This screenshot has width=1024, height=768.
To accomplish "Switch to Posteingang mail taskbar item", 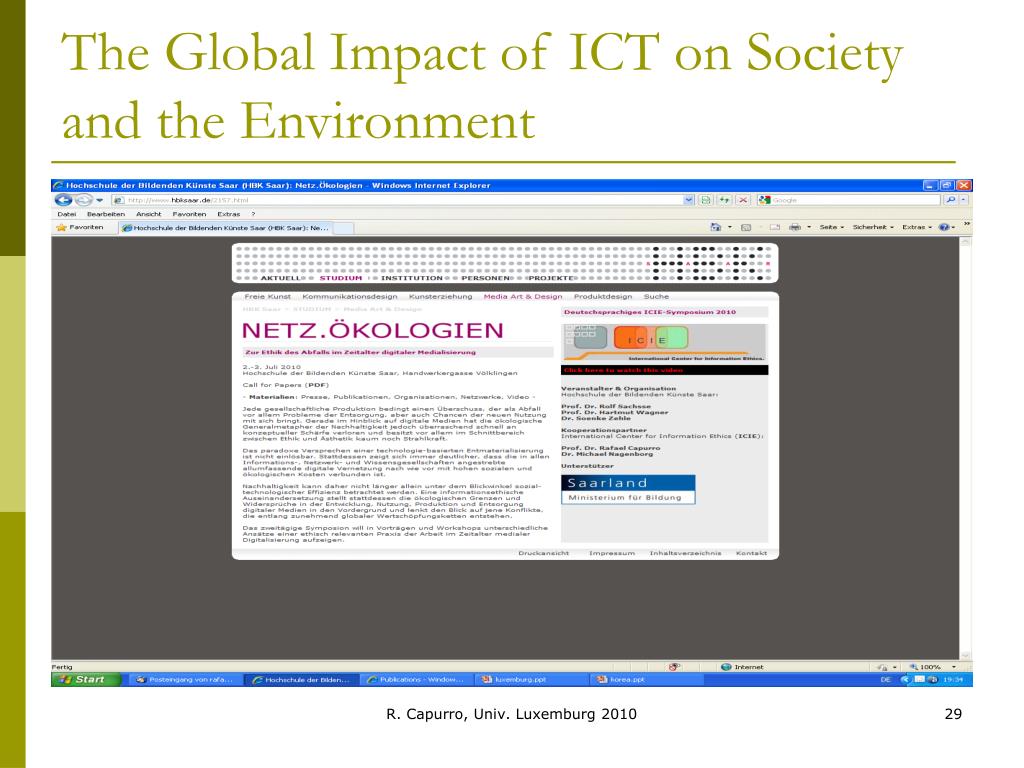I will (x=184, y=679).
